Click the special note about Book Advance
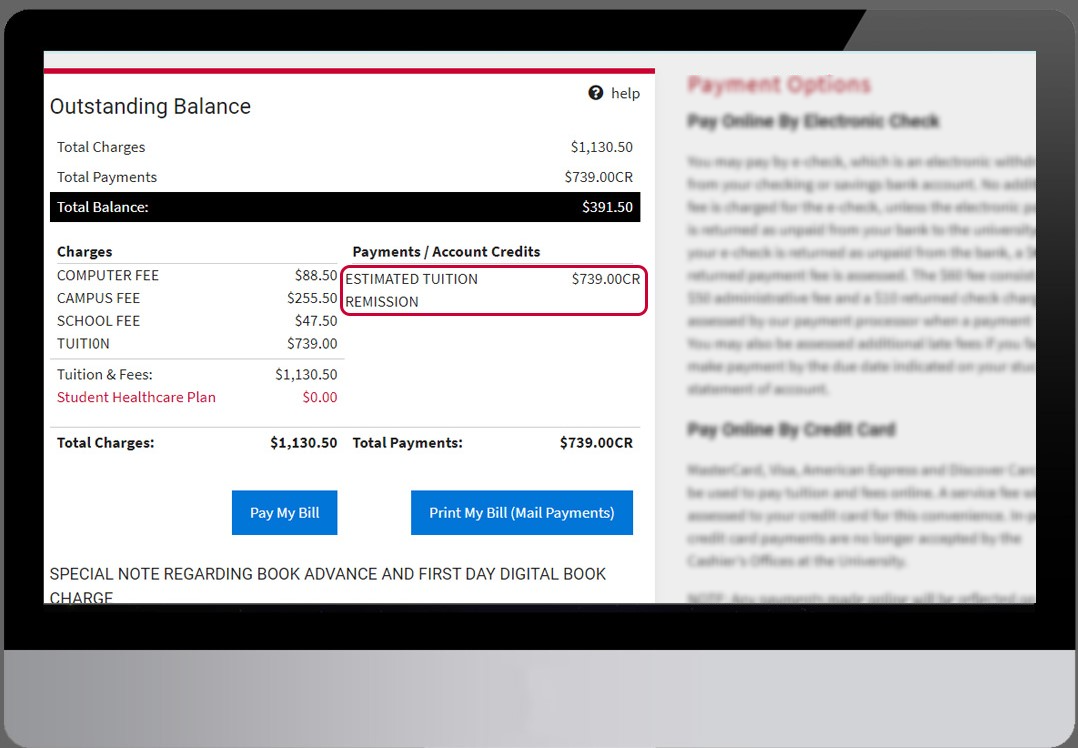The width and height of the screenshot is (1078, 748). tap(327, 574)
